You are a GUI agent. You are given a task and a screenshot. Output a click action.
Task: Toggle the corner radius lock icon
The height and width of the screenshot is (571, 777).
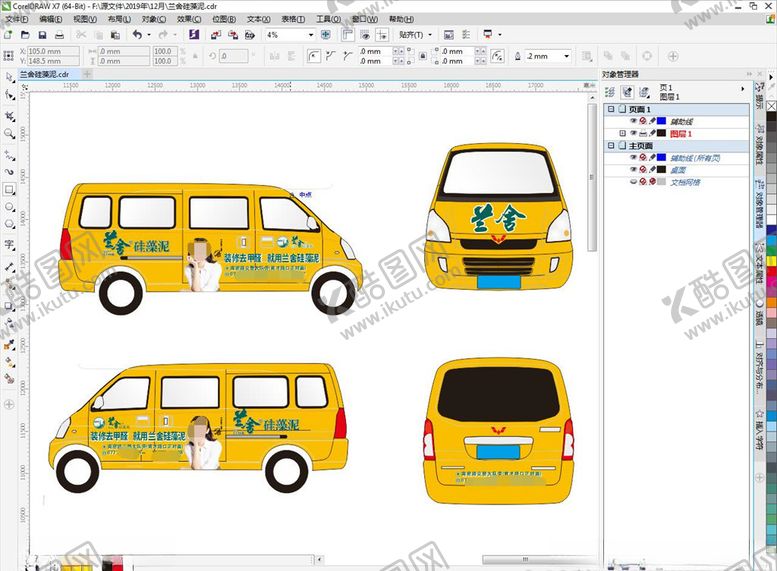(423, 56)
